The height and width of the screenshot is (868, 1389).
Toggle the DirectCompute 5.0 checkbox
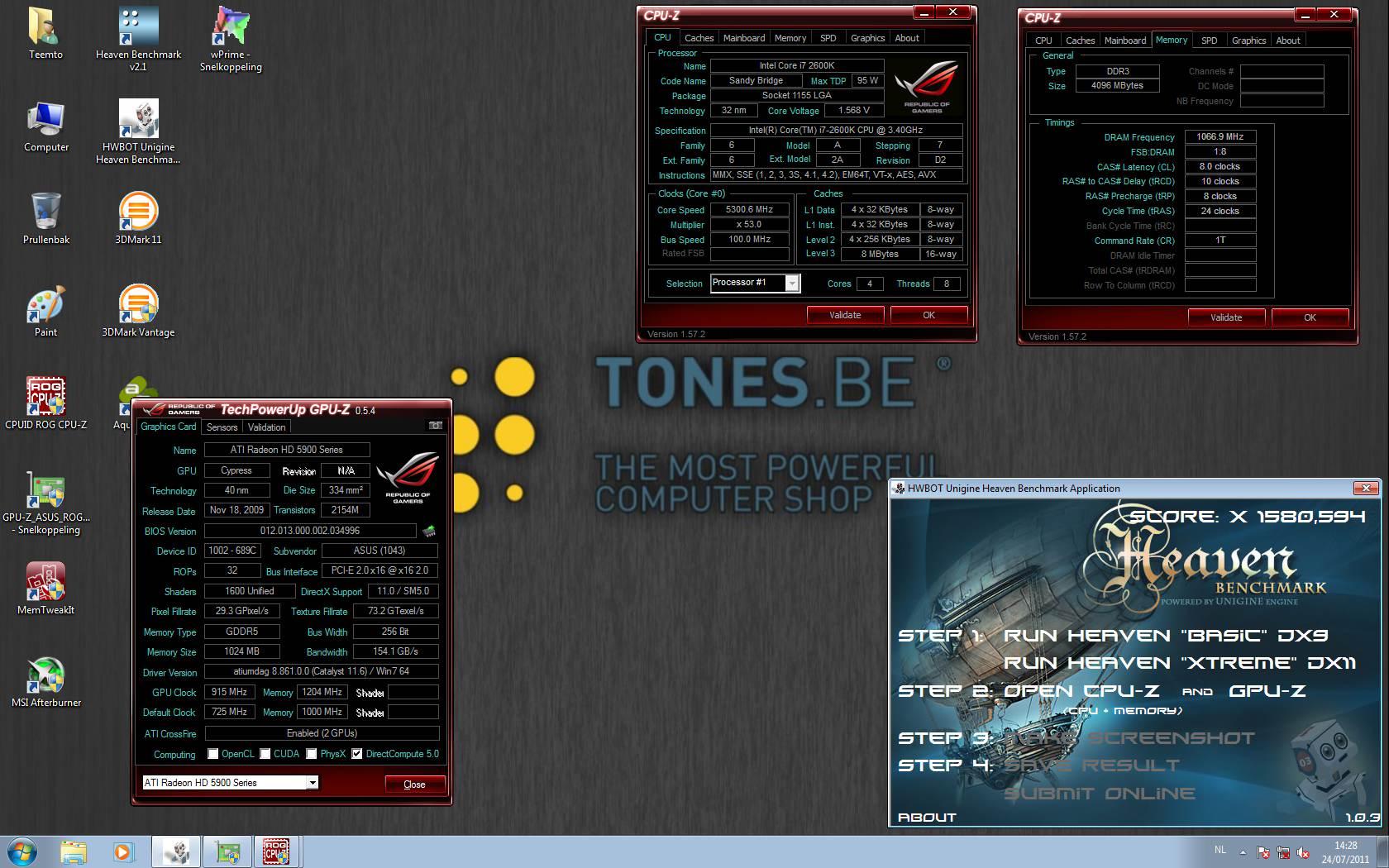point(357,754)
